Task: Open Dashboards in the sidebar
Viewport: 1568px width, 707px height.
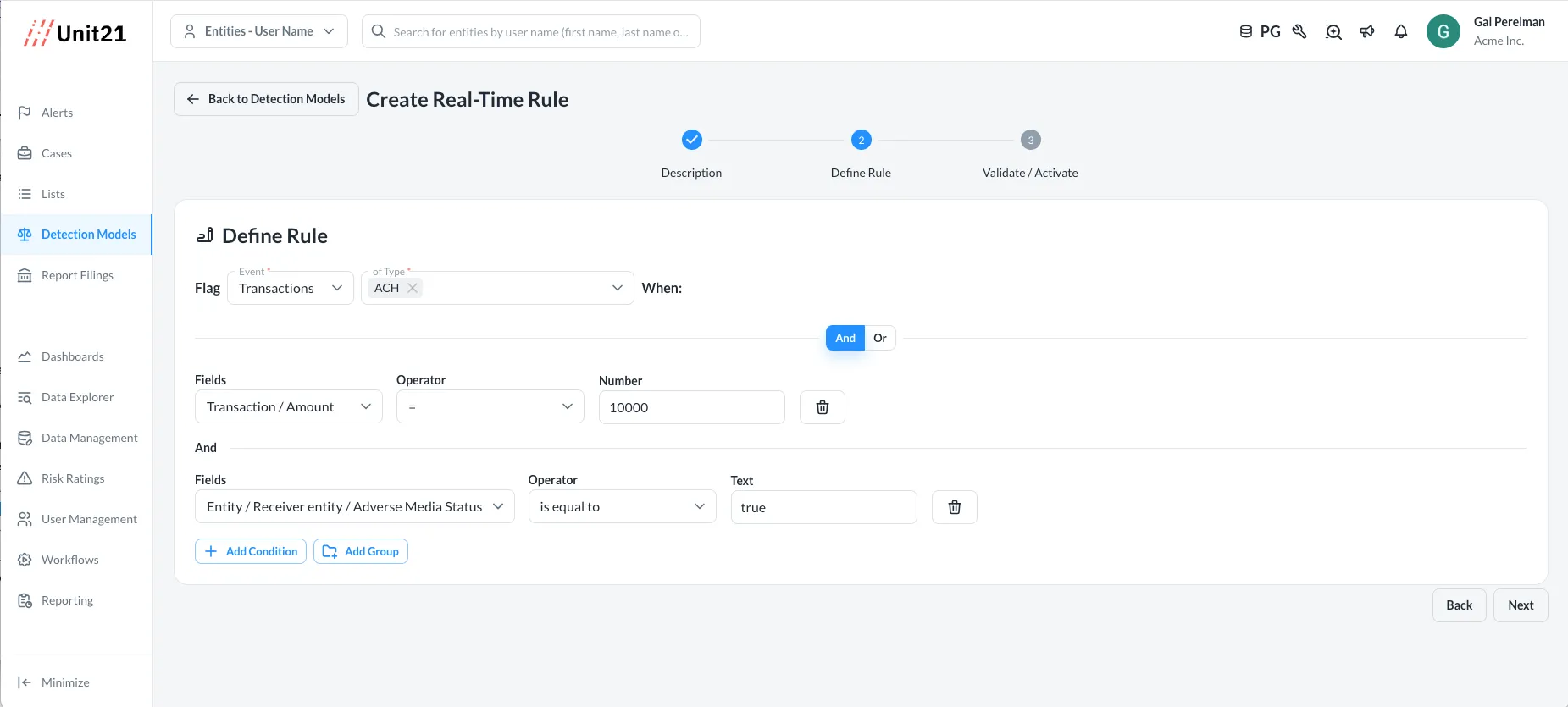Action: [x=73, y=356]
